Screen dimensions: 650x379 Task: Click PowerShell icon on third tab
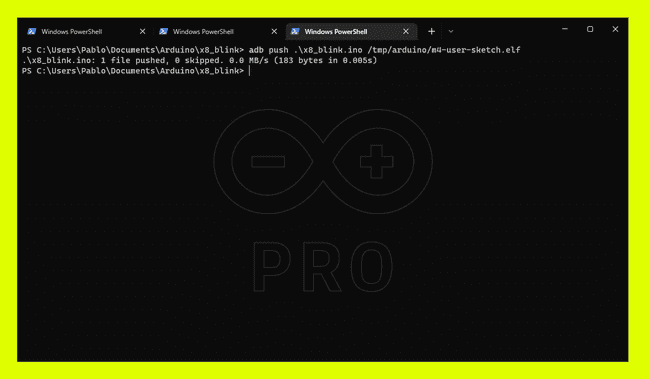295,32
